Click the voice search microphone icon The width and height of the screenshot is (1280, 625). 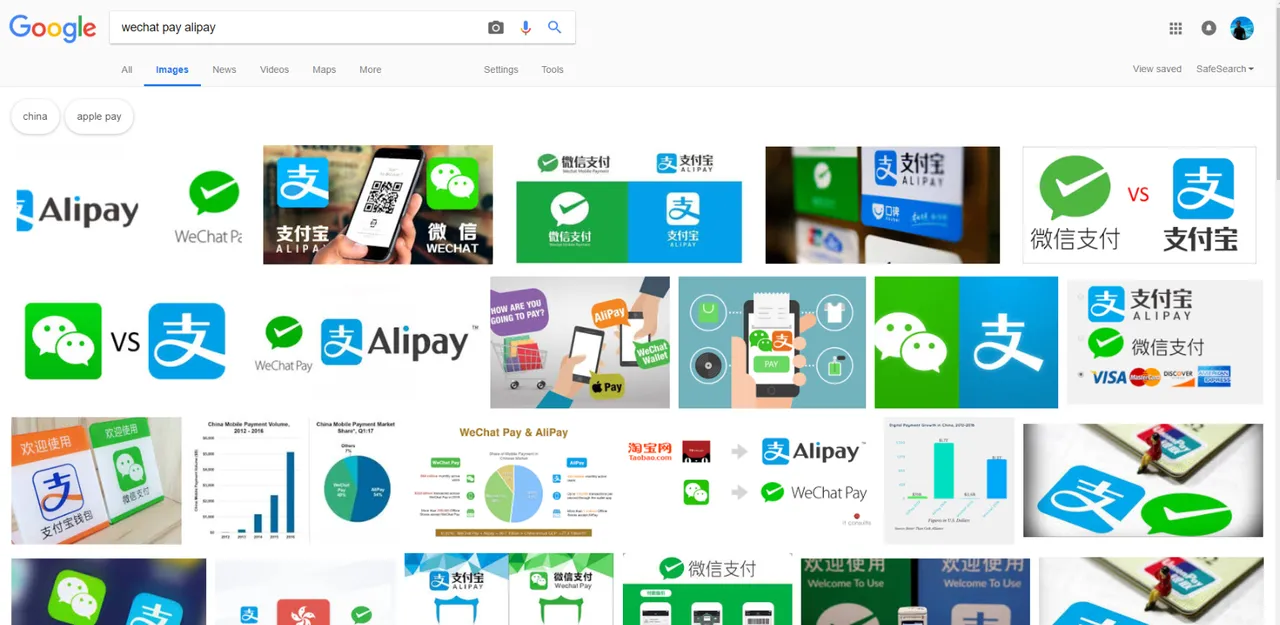[526, 28]
